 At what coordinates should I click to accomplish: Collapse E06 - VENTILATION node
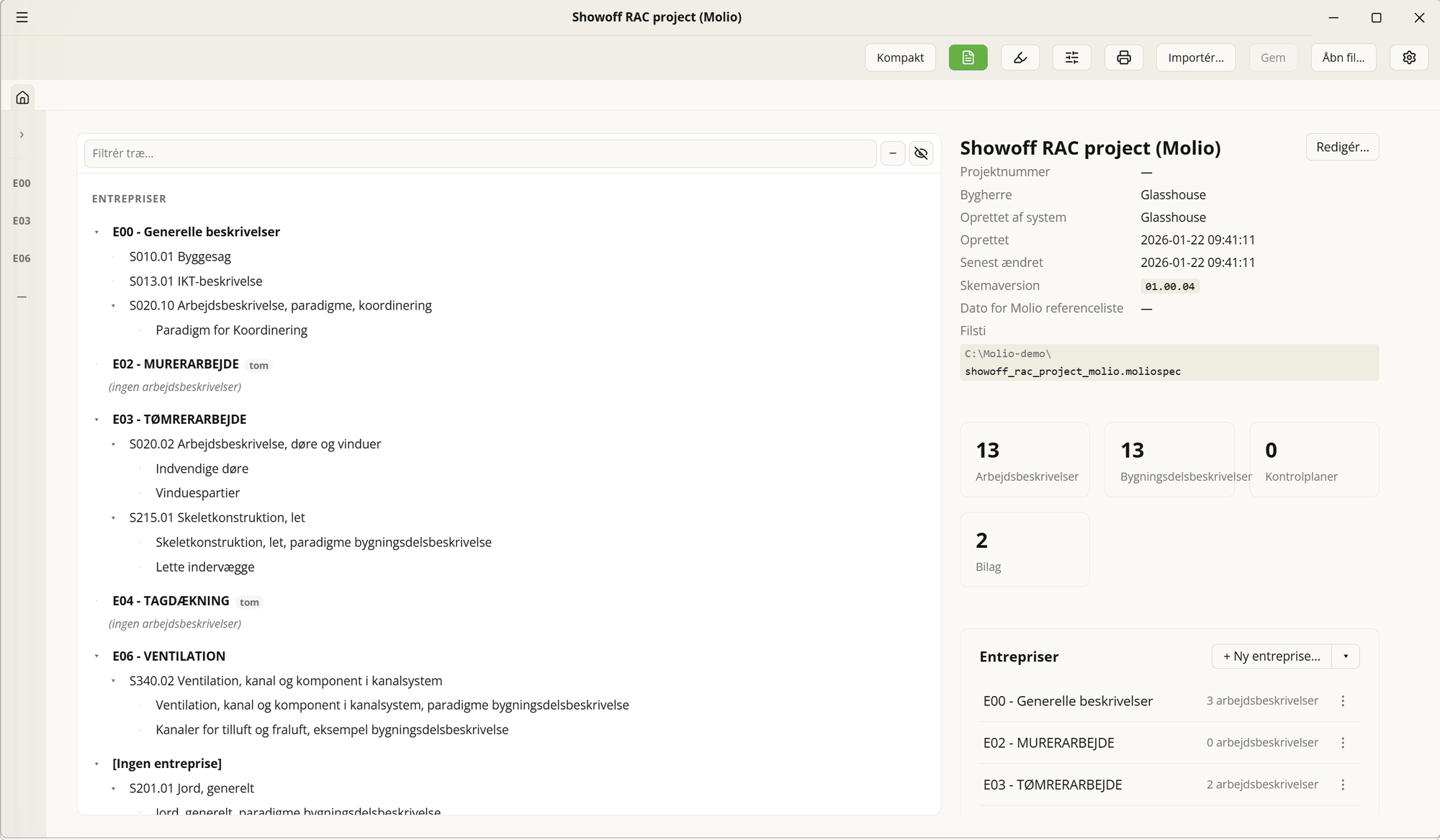click(96, 656)
